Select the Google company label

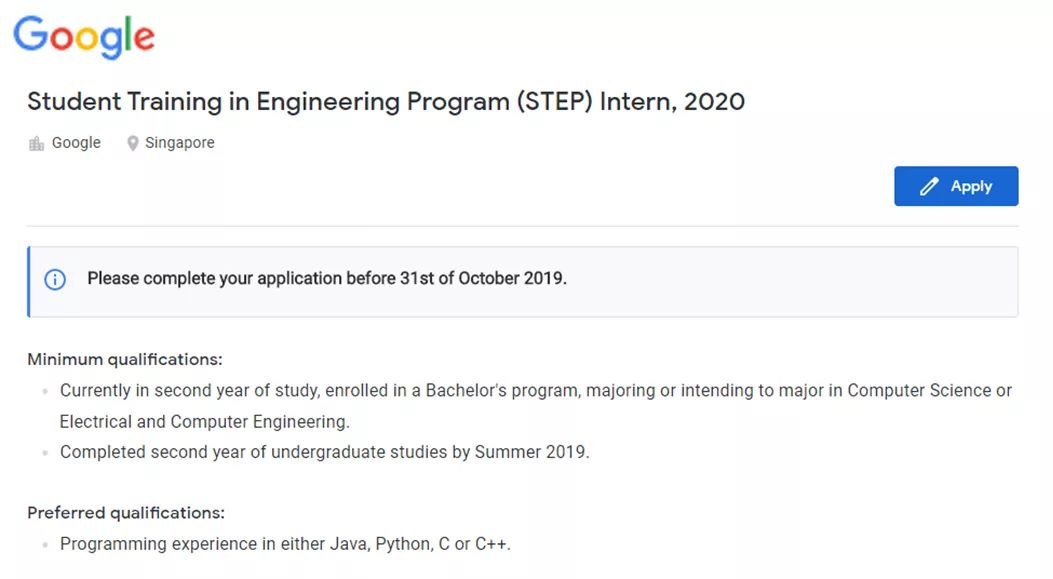tap(76, 142)
